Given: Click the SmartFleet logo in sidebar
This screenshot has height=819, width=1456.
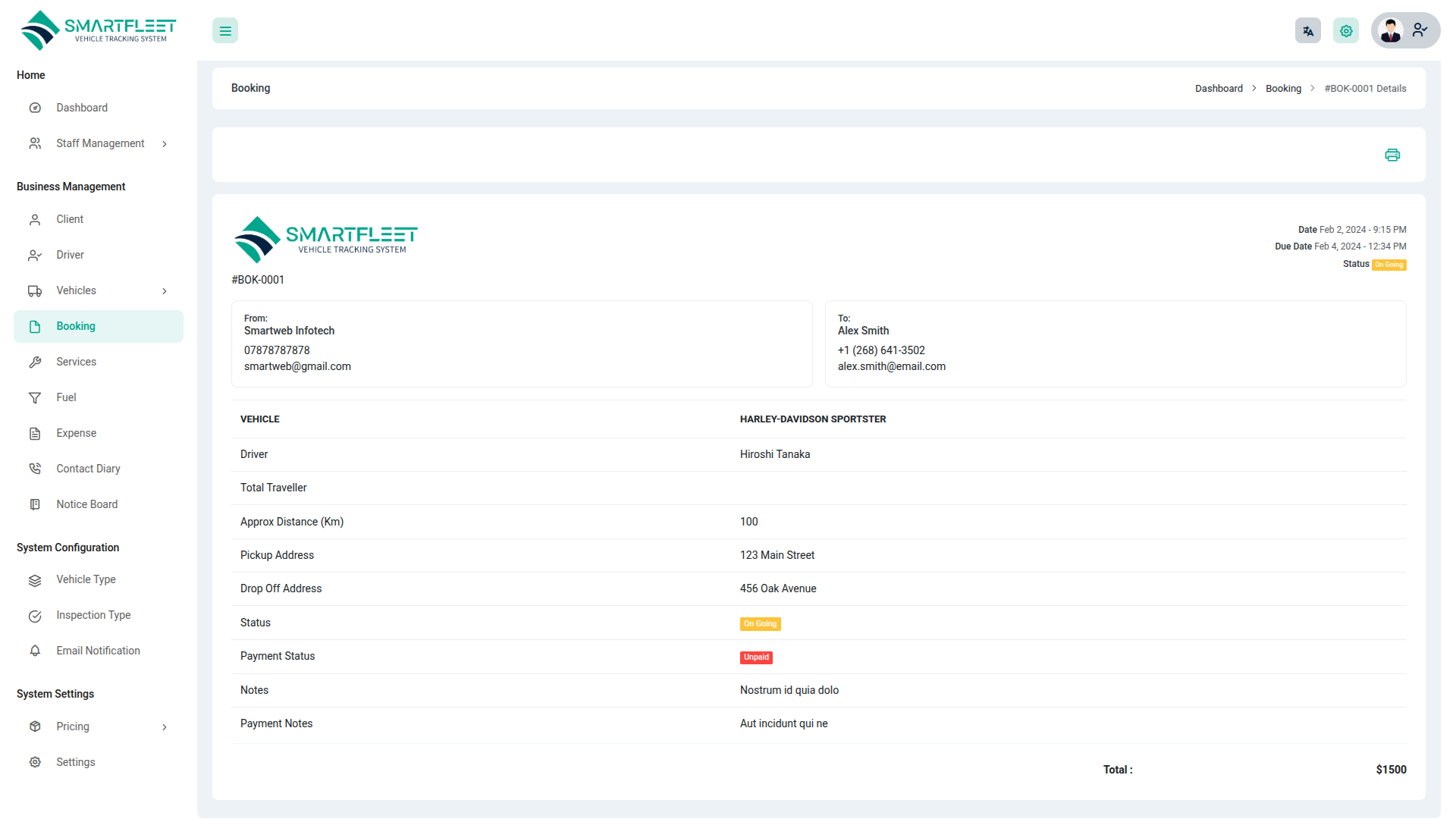Looking at the screenshot, I should (99, 31).
